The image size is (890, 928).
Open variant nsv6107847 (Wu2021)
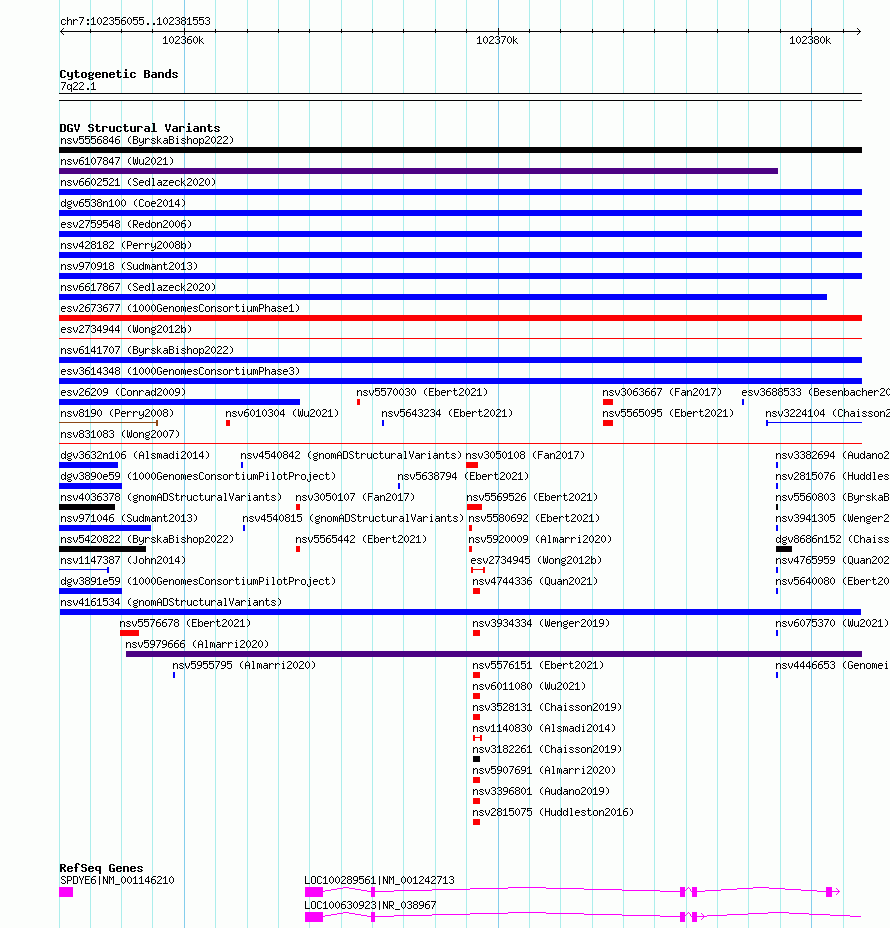coord(117,161)
